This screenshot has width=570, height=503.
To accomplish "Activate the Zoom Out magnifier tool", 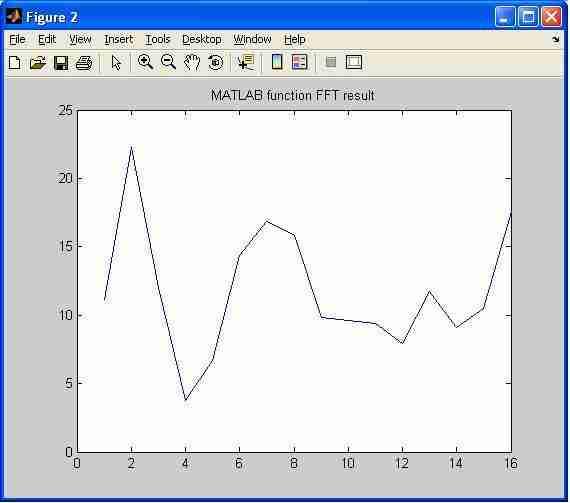I will (168, 62).
